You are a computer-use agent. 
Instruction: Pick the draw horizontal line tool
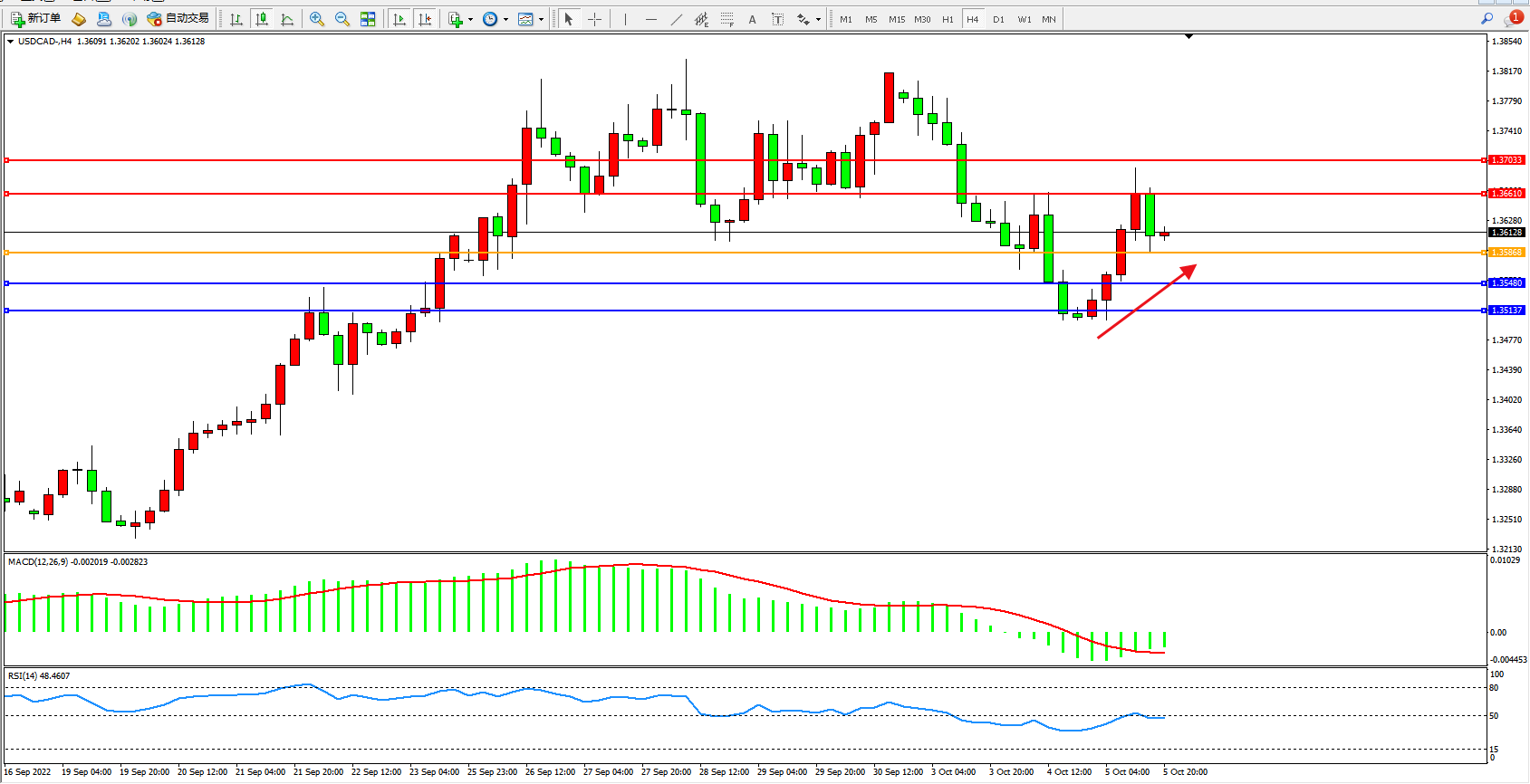tap(651, 19)
